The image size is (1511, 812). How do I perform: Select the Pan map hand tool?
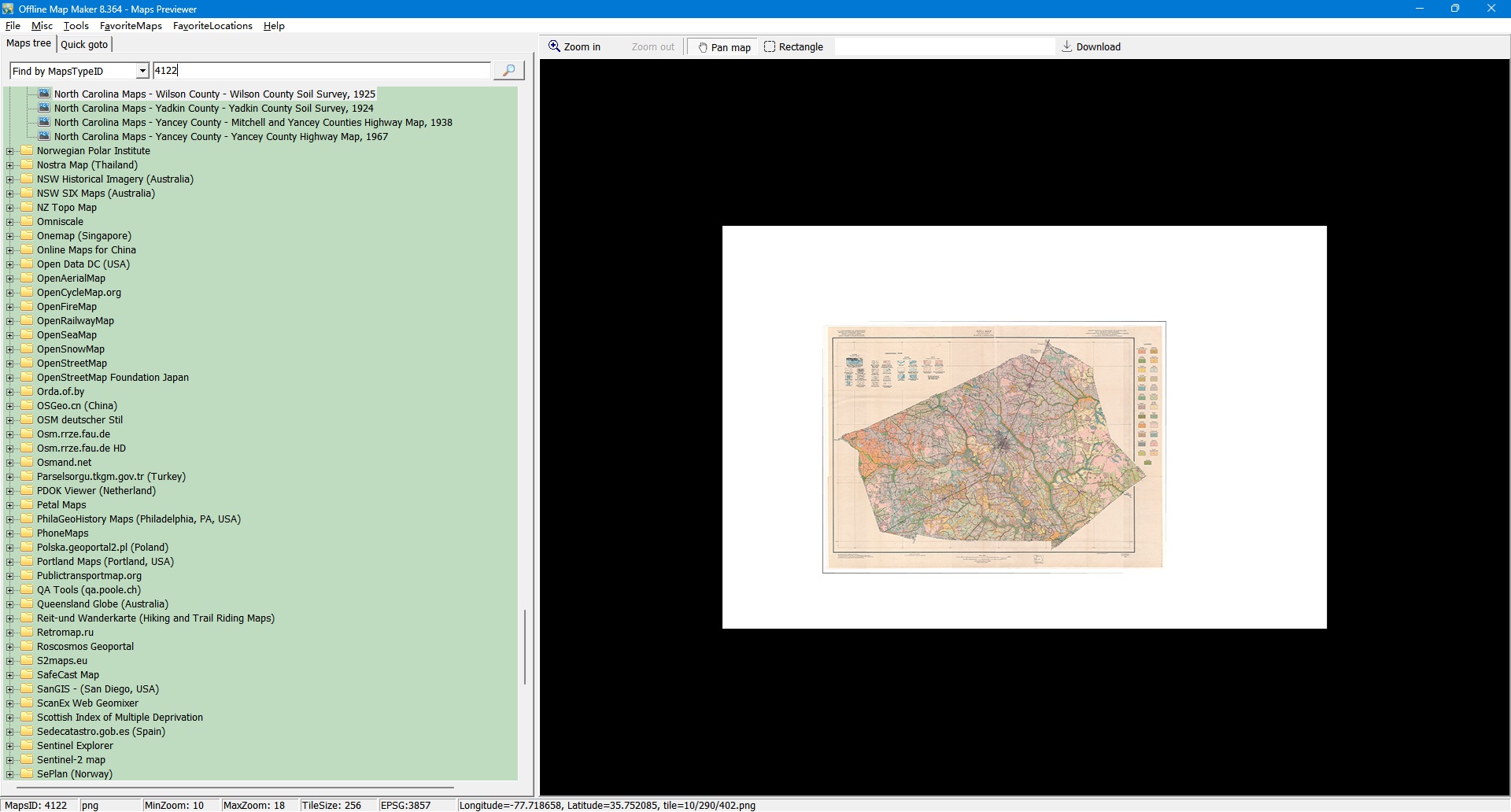[x=723, y=47]
